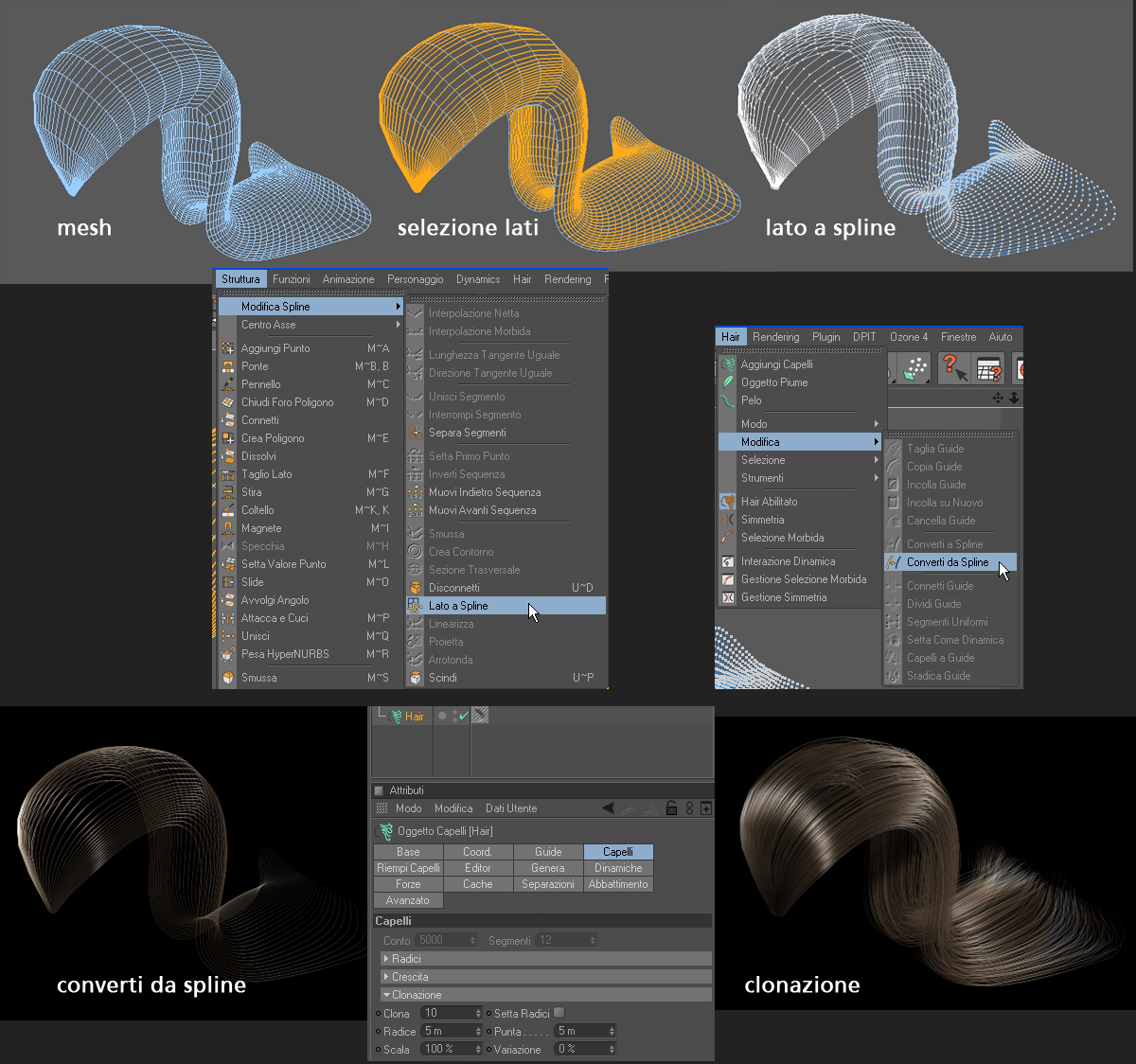1136x1064 pixels.
Task: Open the Strumenti submenu in Hair menu
Action: [x=799, y=478]
